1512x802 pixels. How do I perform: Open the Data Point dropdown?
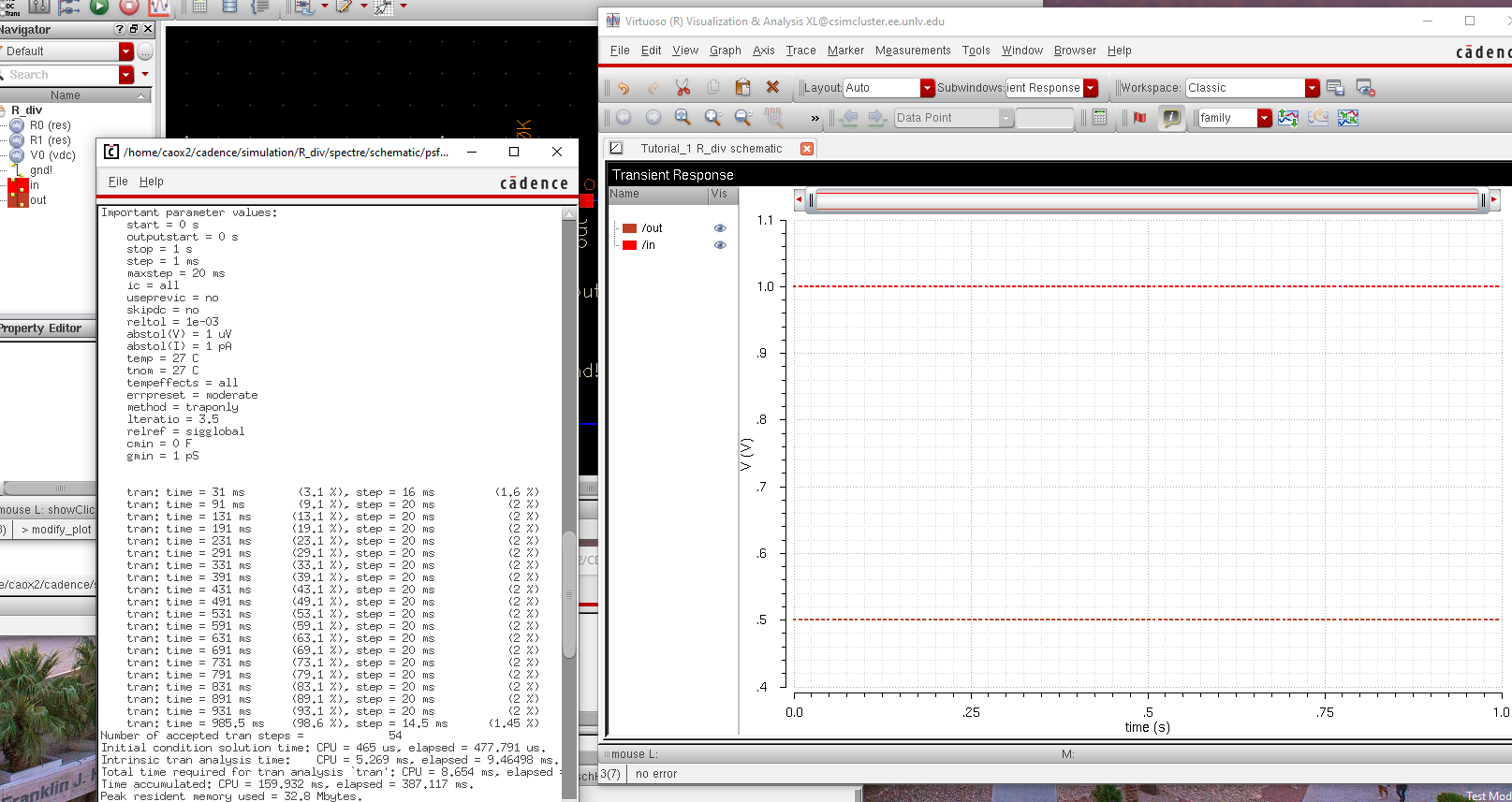1006,118
